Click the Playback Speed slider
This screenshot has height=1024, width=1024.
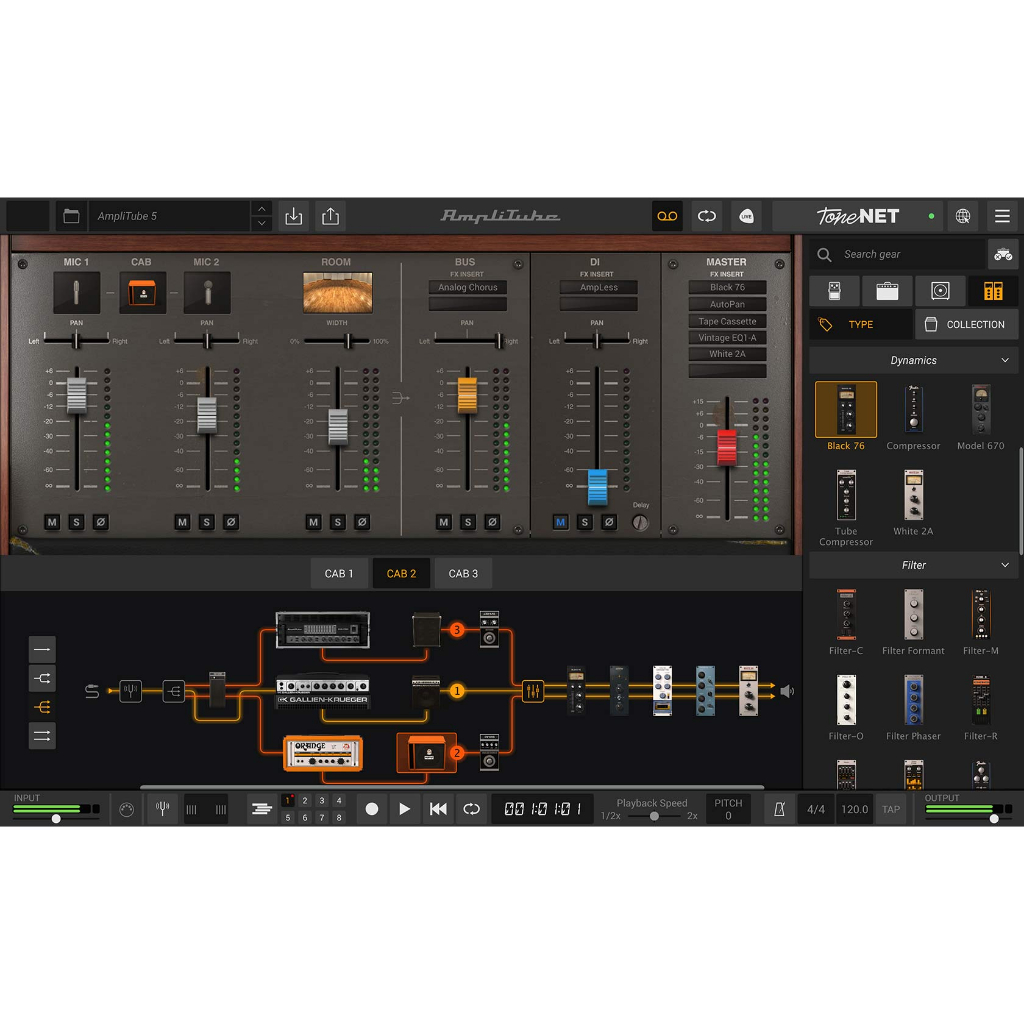click(654, 816)
